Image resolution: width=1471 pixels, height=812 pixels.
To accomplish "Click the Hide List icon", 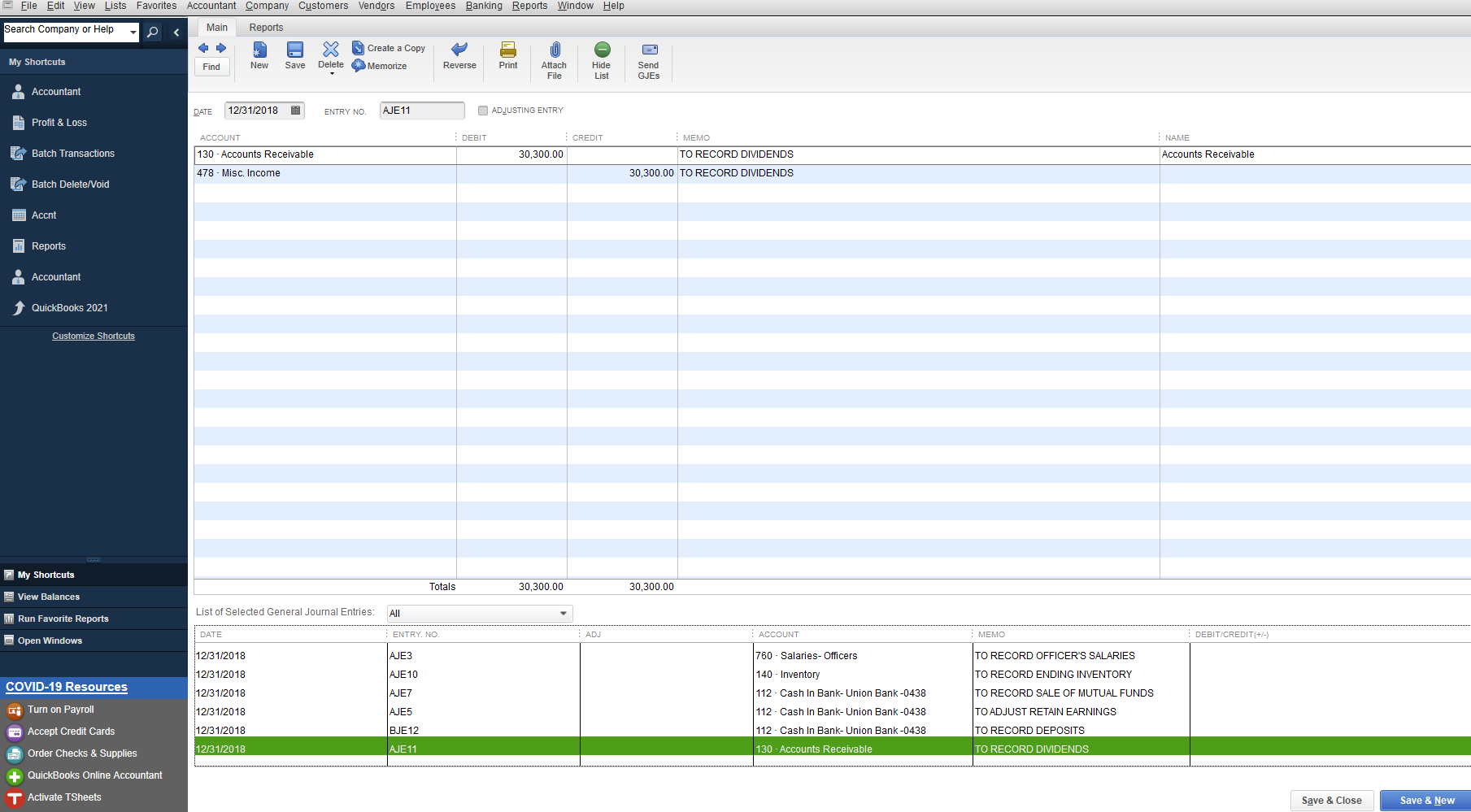I will [x=602, y=50].
